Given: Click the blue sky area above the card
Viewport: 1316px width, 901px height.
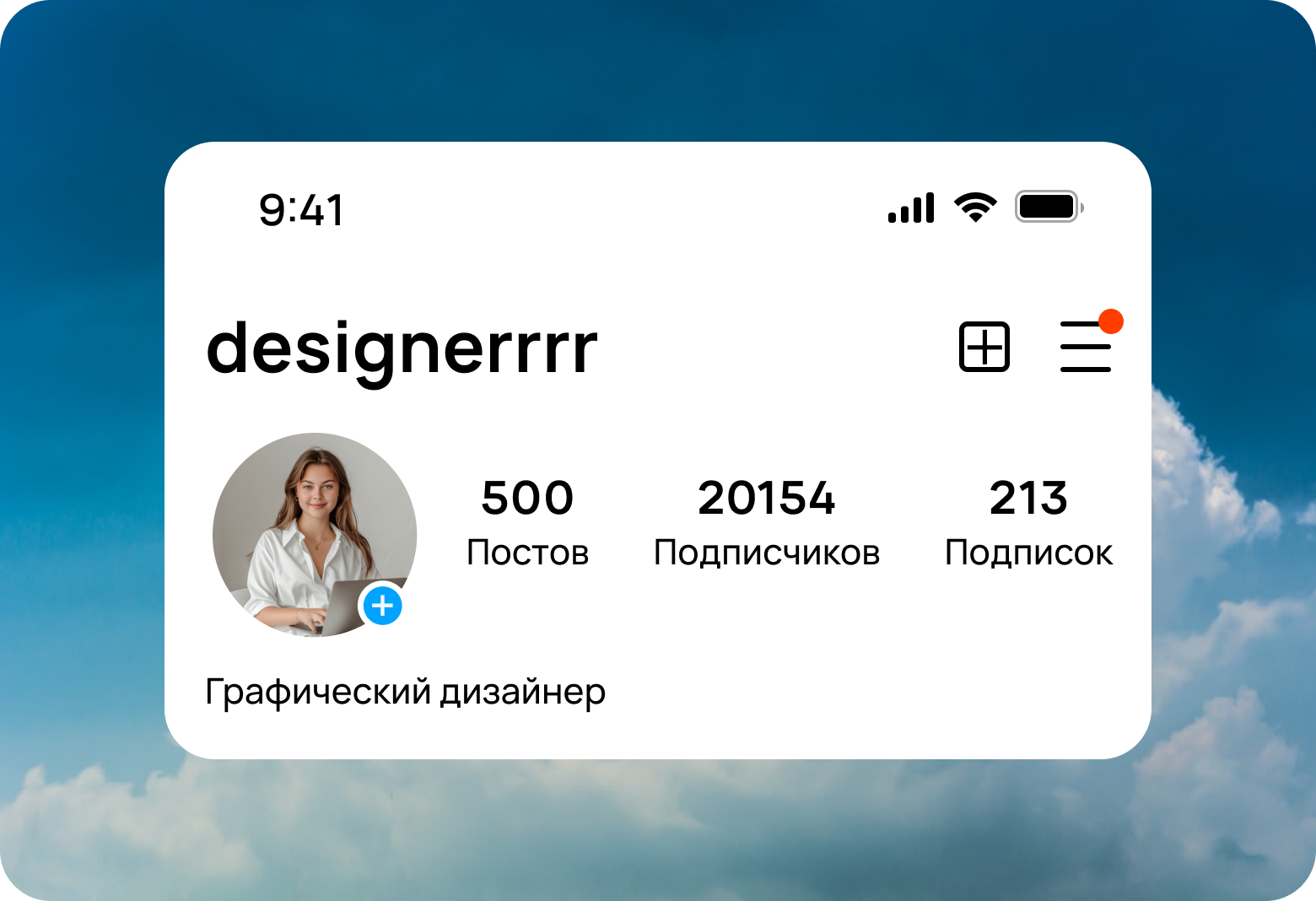Looking at the screenshot, I should click(x=658, y=72).
